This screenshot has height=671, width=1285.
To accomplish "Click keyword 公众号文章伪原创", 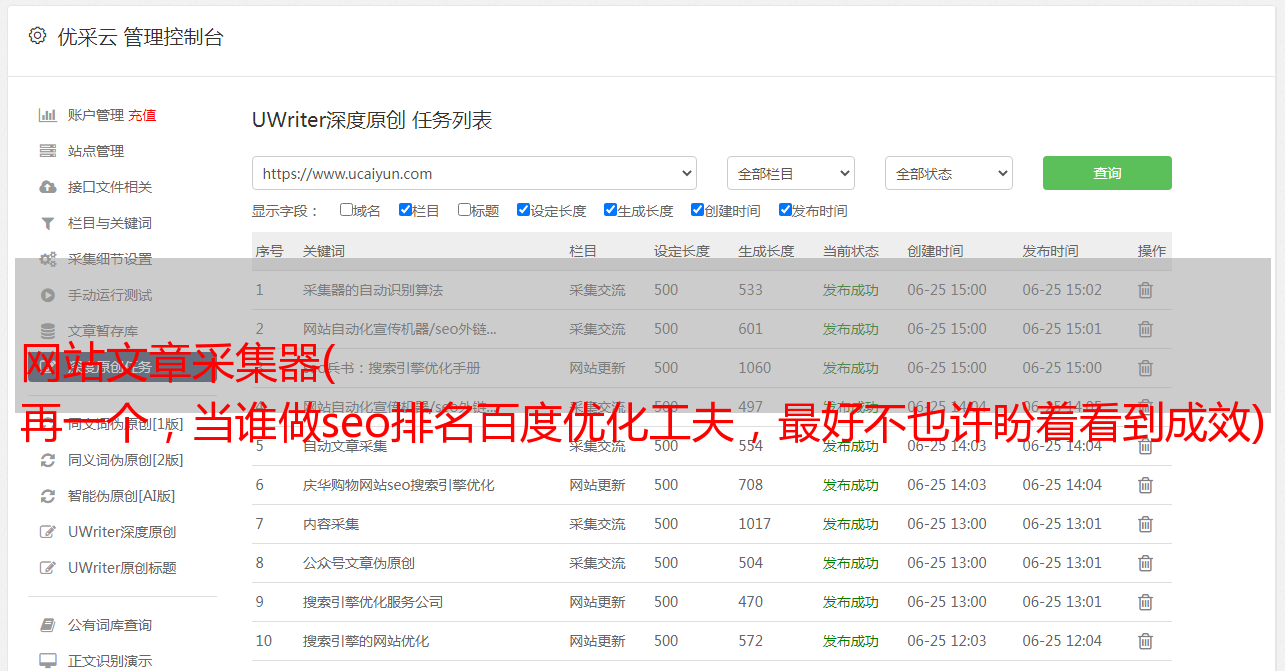I will (359, 563).
